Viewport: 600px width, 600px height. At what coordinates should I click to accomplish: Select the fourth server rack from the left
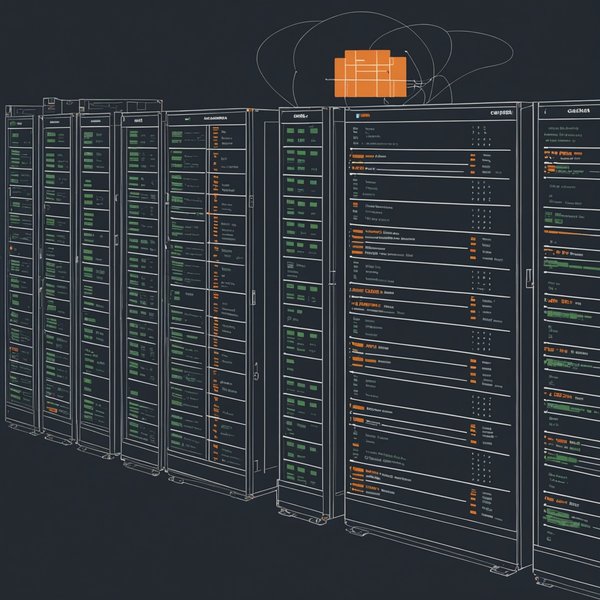tap(140, 280)
